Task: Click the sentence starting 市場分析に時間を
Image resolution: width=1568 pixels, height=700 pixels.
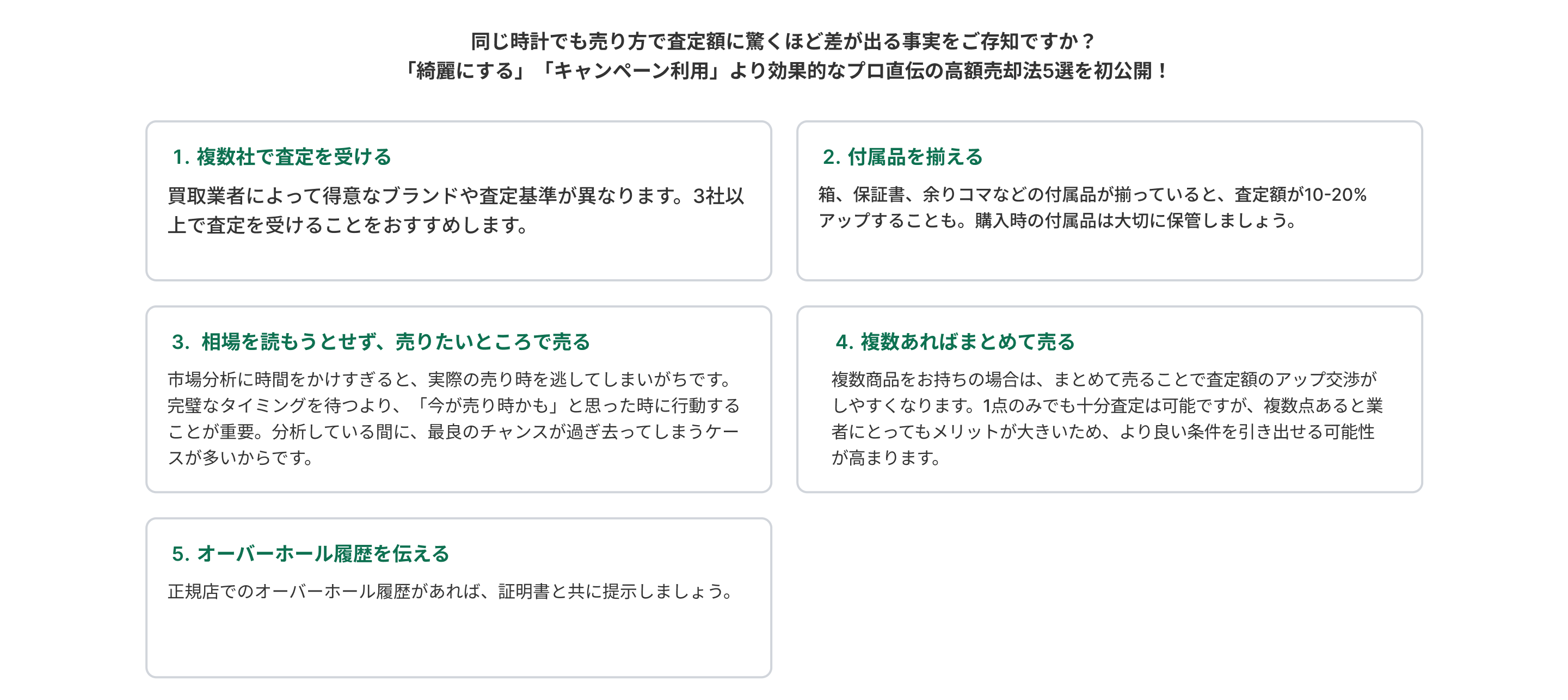Action: pos(451,380)
